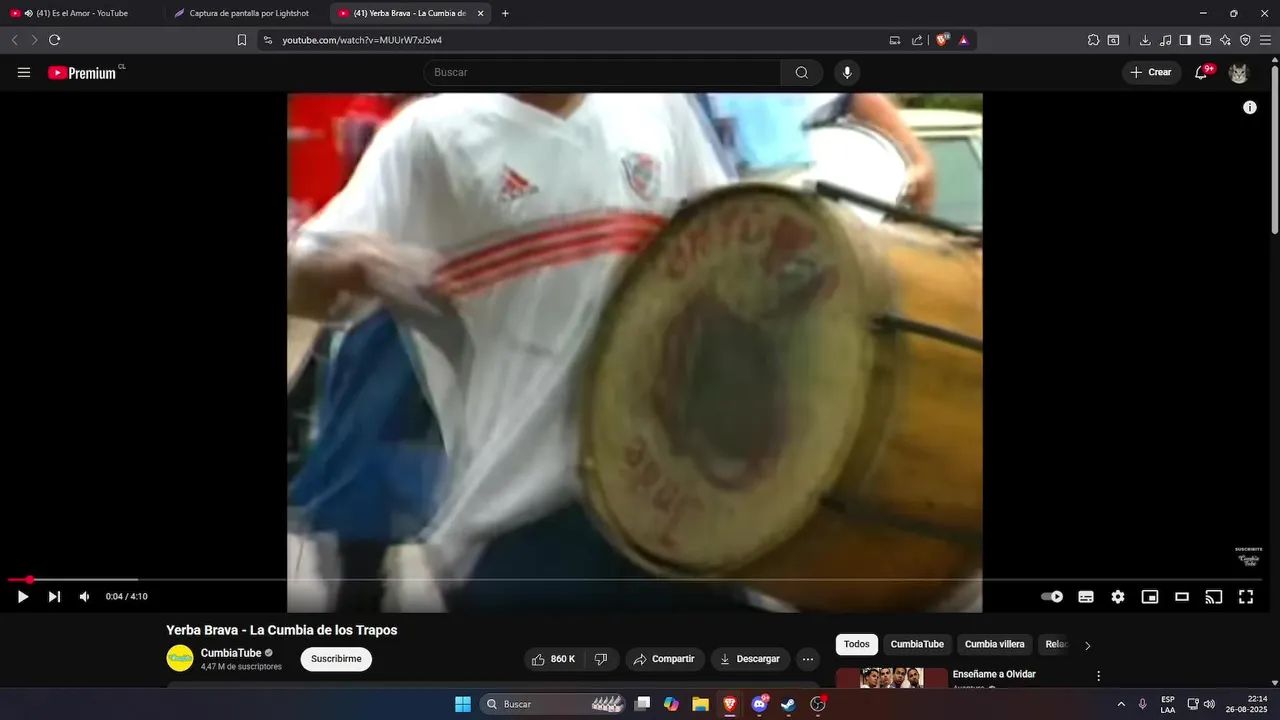Open Leo AI sparkle icon
Image resolution: width=1280 pixels, height=720 pixels.
pos(1225,40)
